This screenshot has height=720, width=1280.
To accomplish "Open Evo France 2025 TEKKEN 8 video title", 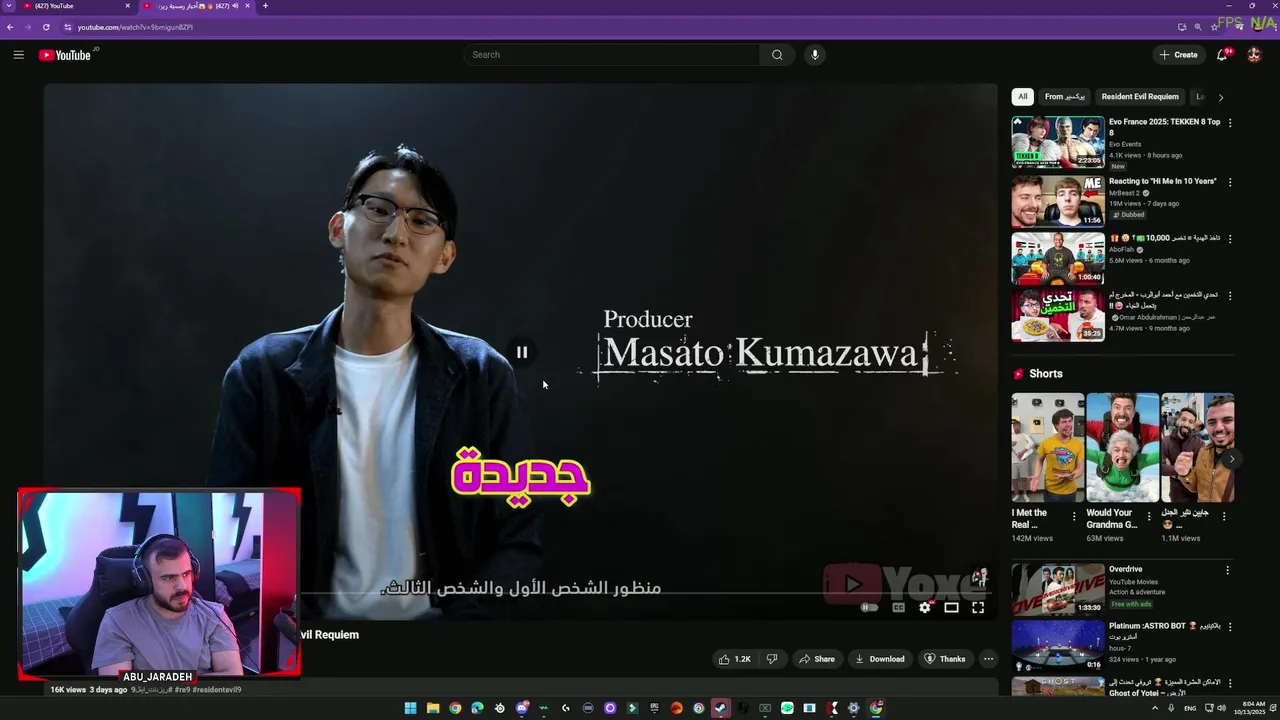I will pos(1164,126).
